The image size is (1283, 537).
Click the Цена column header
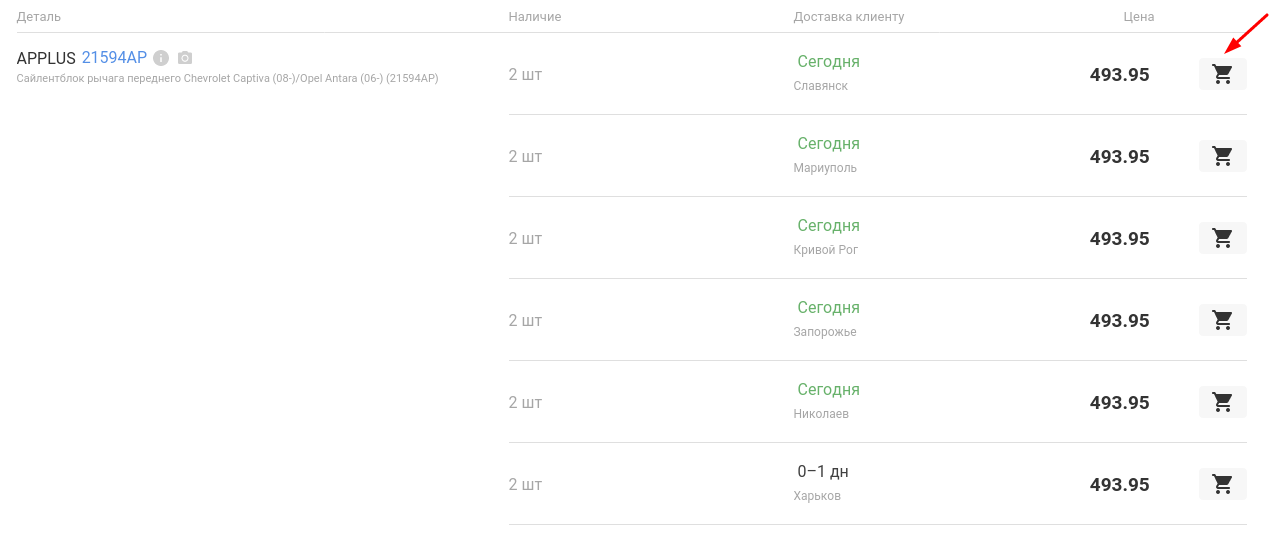(x=1138, y=17)
